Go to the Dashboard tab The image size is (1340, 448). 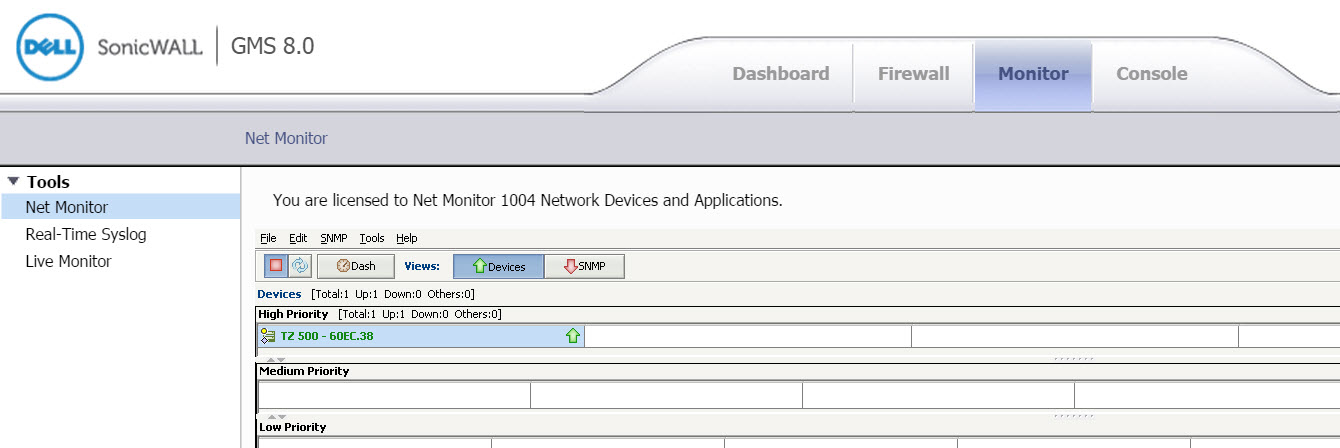pos(781,74)
